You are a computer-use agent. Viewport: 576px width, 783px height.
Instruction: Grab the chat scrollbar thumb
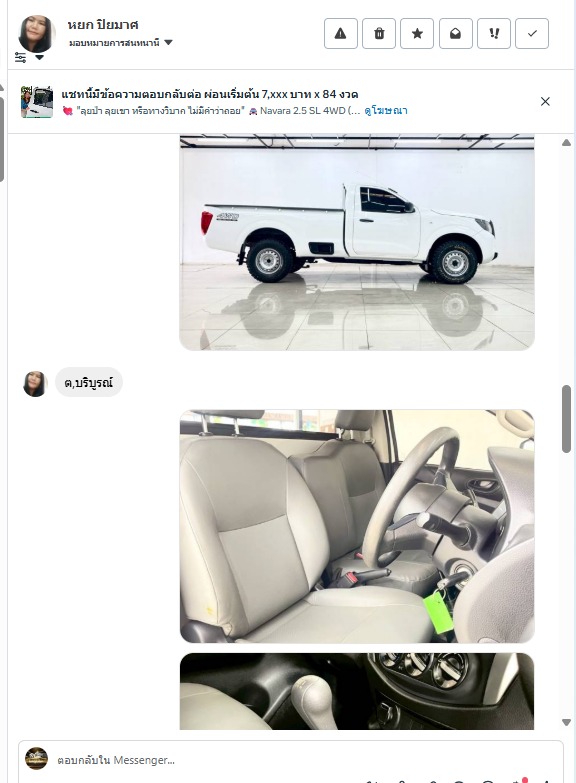click(x=566, y=419)
